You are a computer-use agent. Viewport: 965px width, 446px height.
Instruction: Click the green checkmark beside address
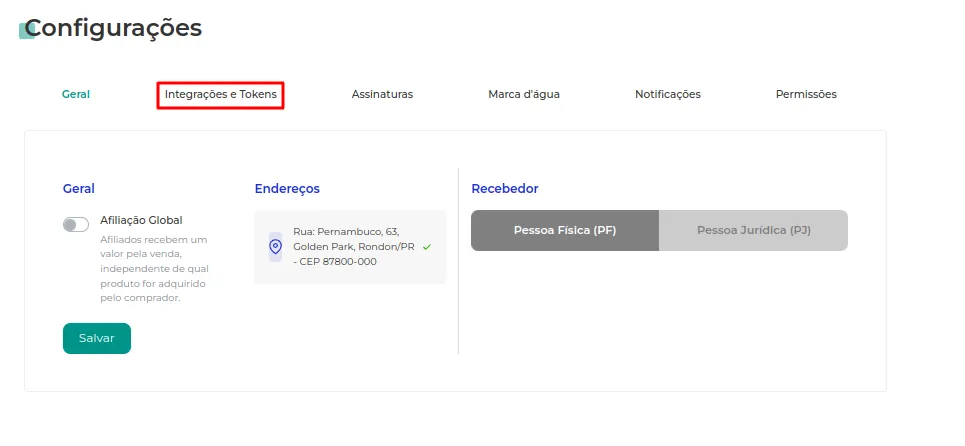coord(427,247)
